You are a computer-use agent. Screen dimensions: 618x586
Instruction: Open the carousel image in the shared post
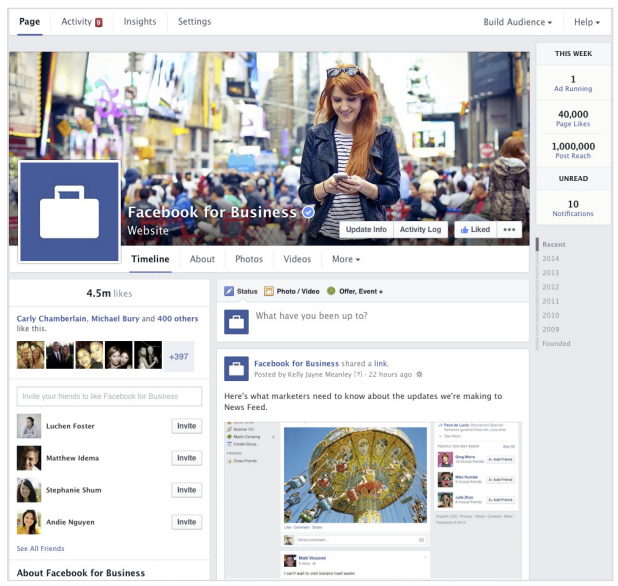[355, 474]
